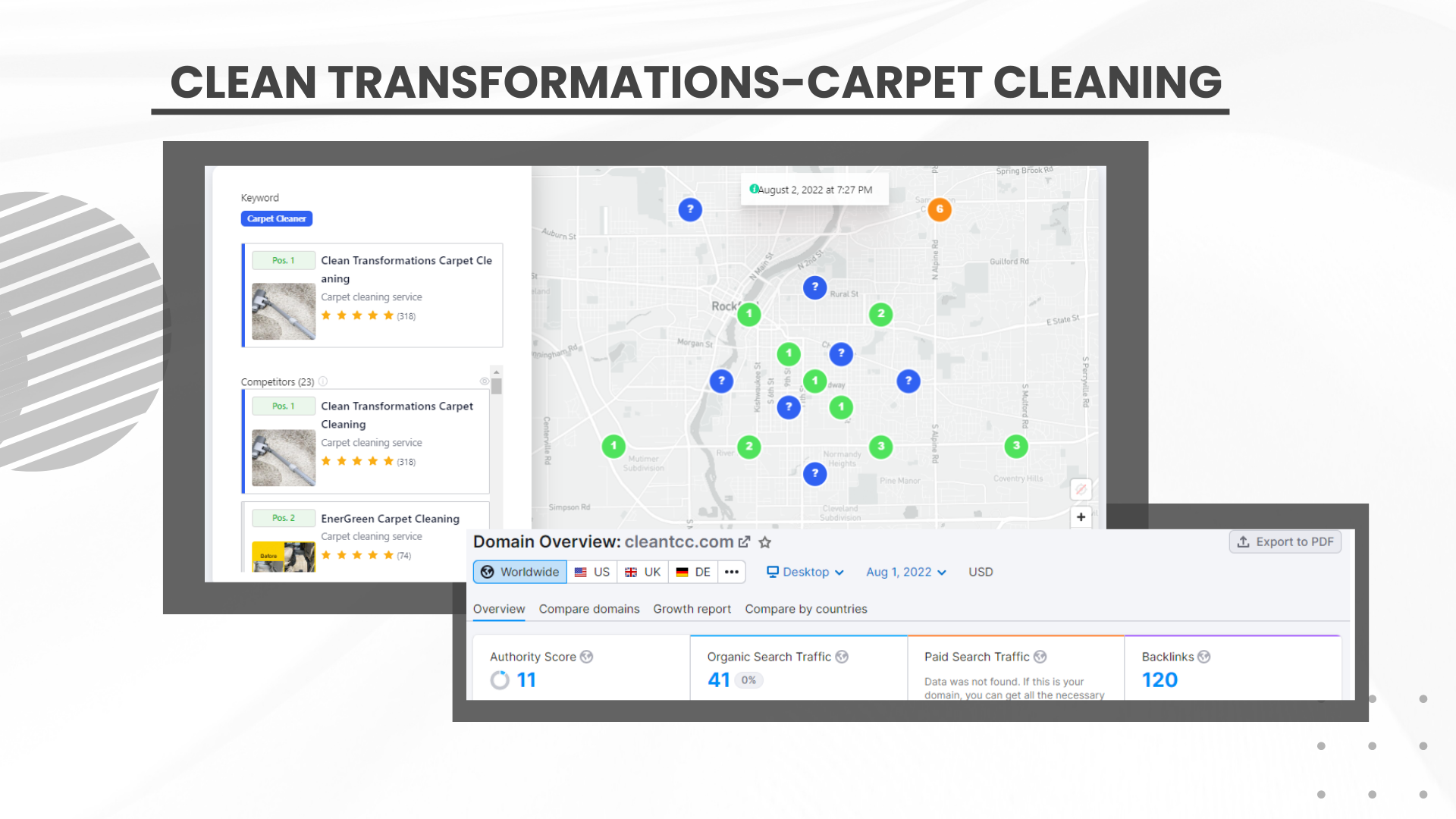Click the map zoom-in plus button
Viewport: 1456px width, 819px height.
click(x=1081, y=517)
